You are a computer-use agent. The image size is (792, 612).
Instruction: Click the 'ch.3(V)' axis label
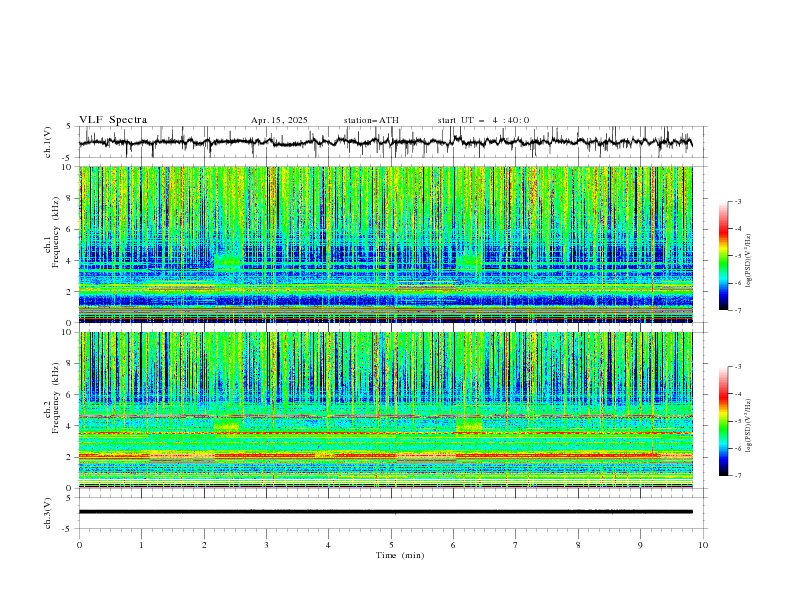[48, 513]
